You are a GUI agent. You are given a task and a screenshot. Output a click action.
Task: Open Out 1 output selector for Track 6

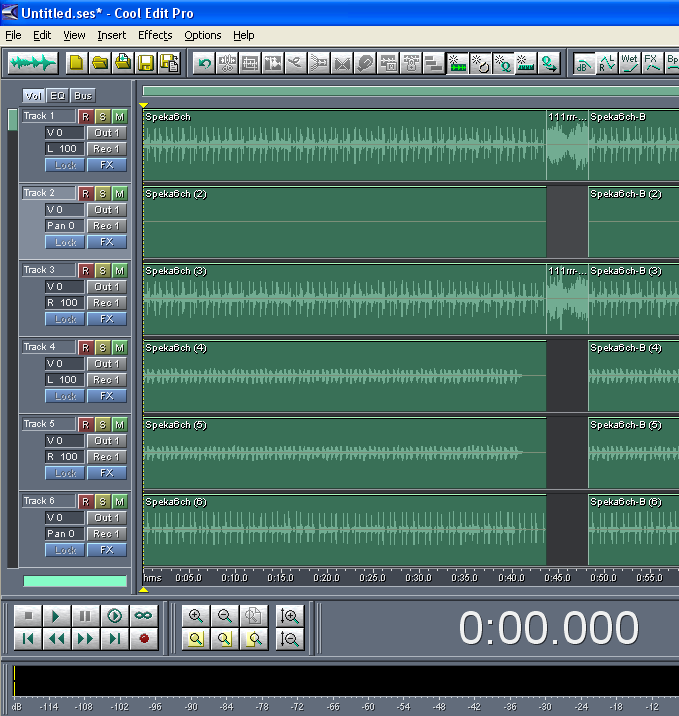107,518
